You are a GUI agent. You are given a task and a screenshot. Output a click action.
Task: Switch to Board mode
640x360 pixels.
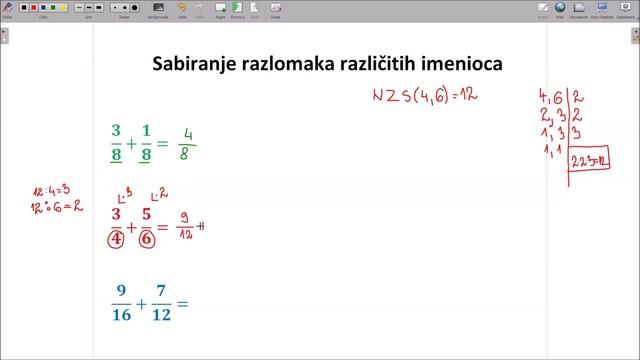(x=543, y=10)
